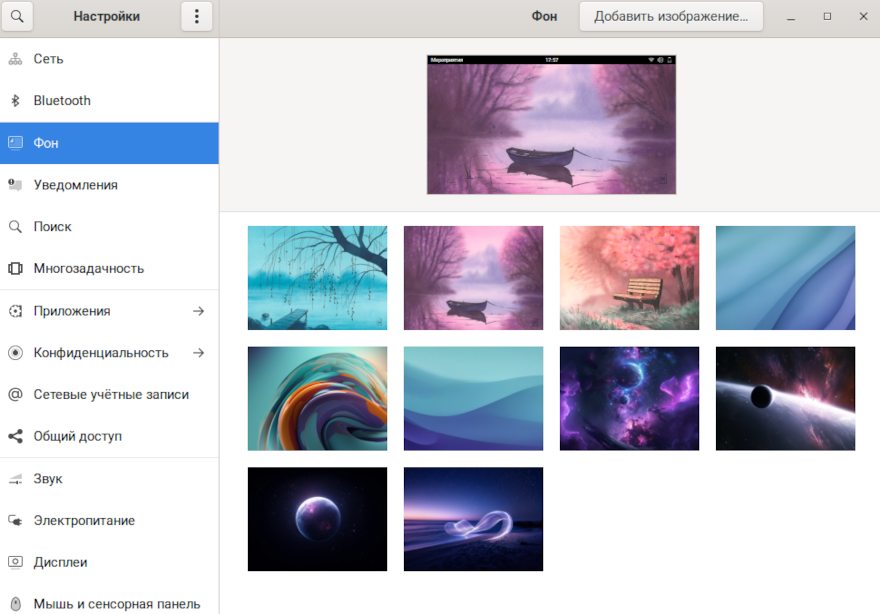Viewport: 880px width, 614px height.
Task: Click the share icon beside Общий доступ
Action: [x=15, y=437]
